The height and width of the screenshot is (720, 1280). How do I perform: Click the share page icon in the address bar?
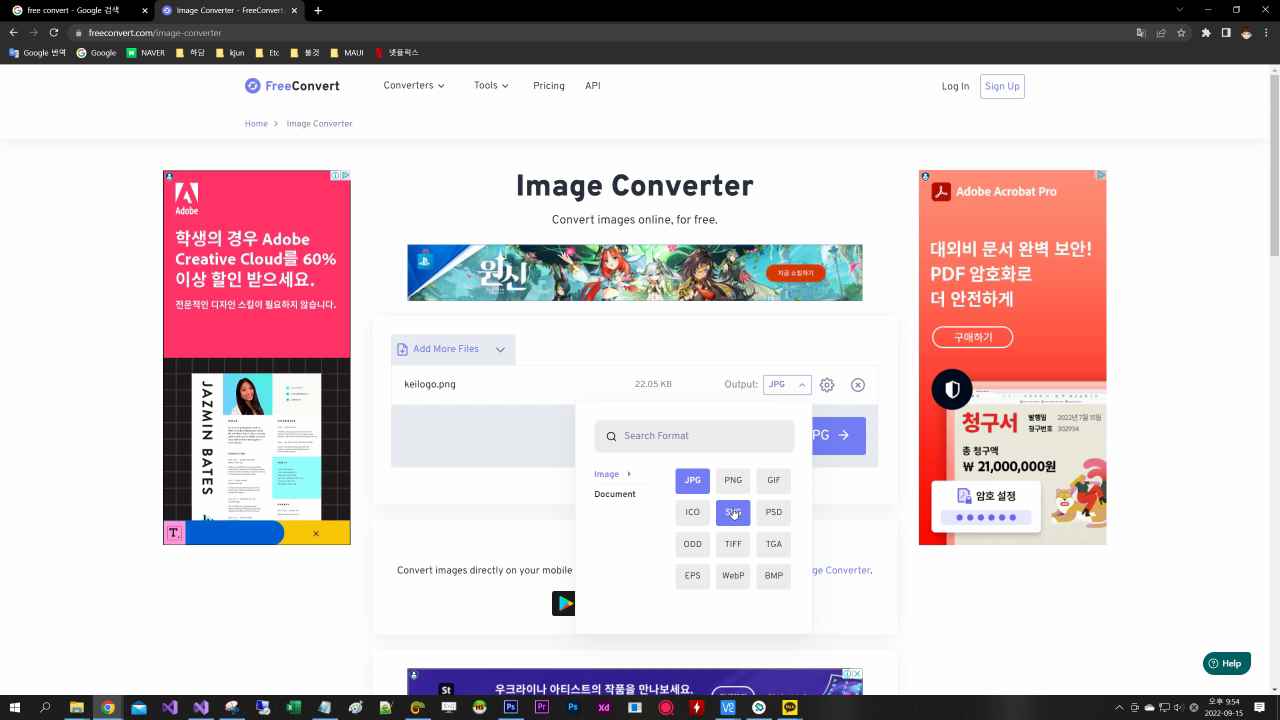[1161, 33]
